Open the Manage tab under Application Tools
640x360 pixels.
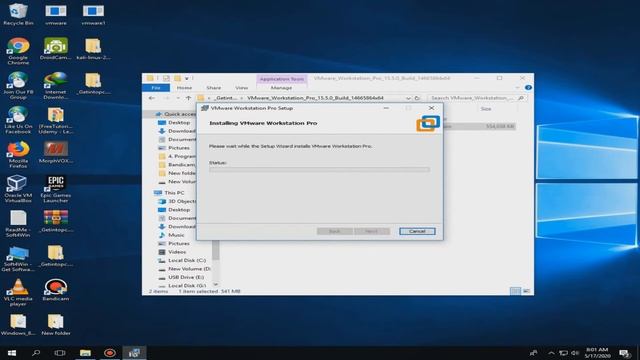[x=281, y=88]
